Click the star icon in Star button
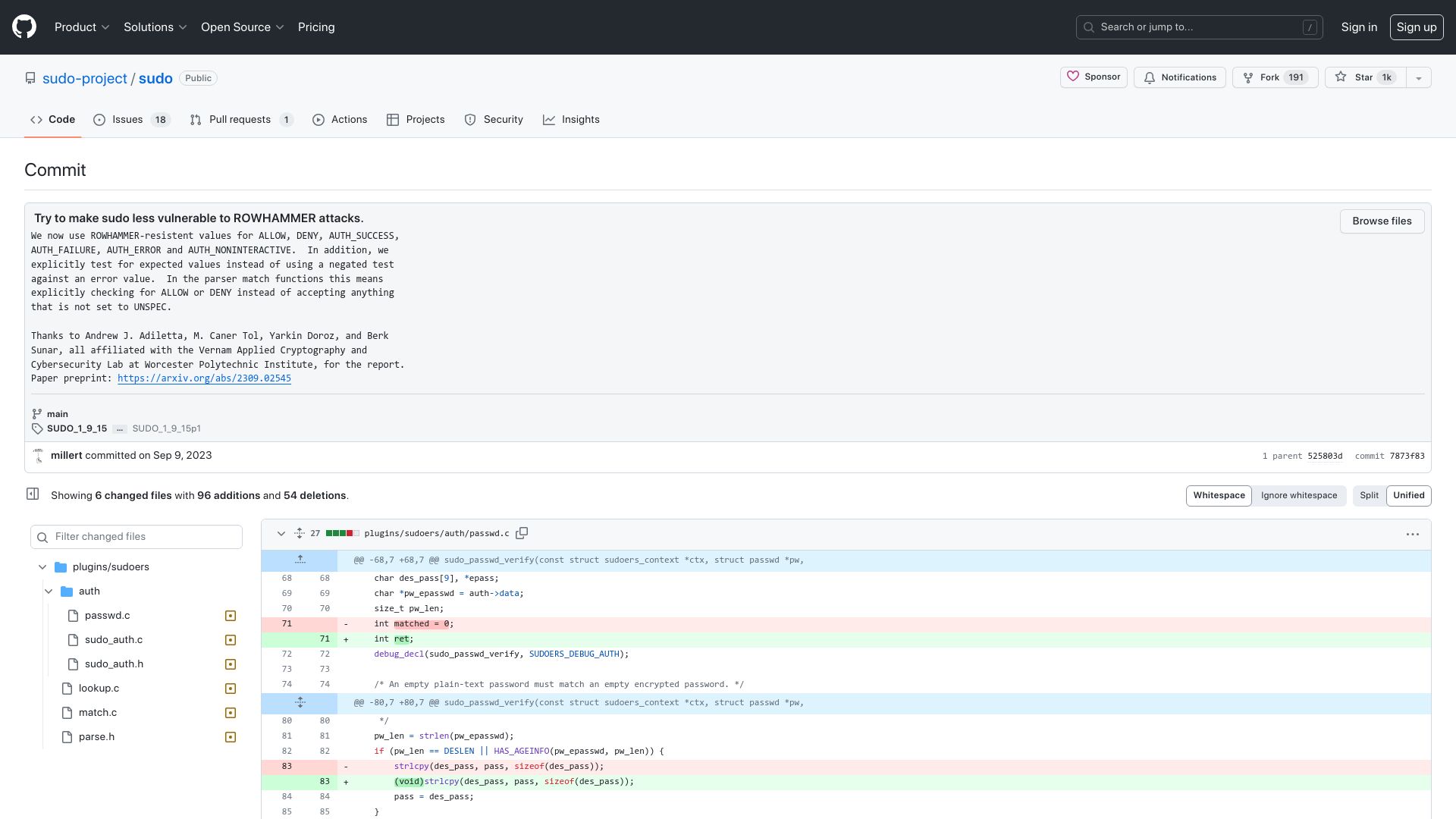Screen dimensions: 1456x819 coord(1341,77)
